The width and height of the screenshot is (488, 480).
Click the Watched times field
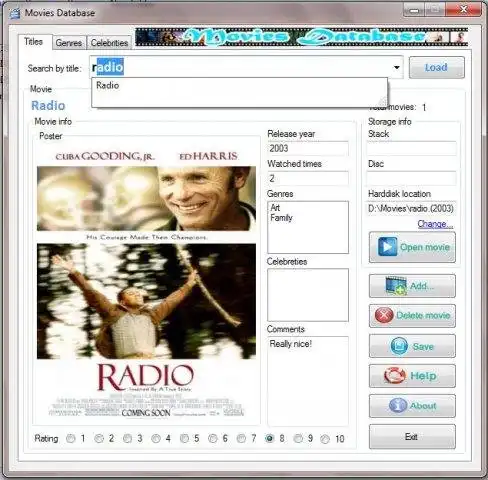point(307,178)
